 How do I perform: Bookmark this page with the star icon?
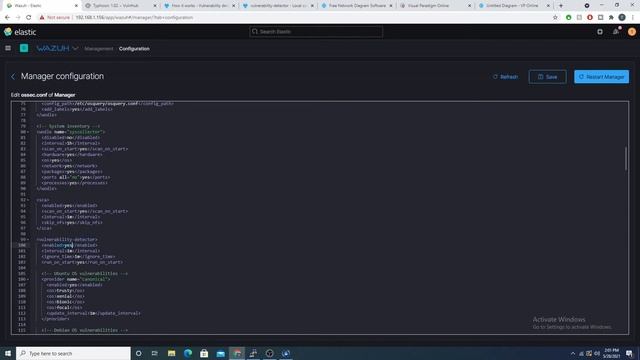[x=555, y=18]
